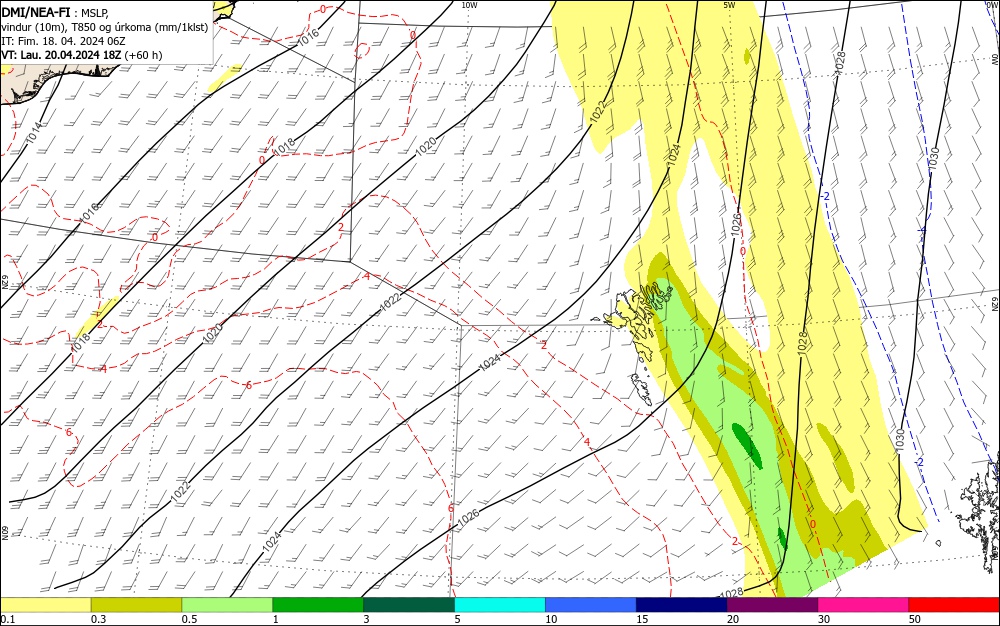This screenshot has width=1000, height=626.
Task: Pick the blue 10 mm legend swatch
Action: 591,605
